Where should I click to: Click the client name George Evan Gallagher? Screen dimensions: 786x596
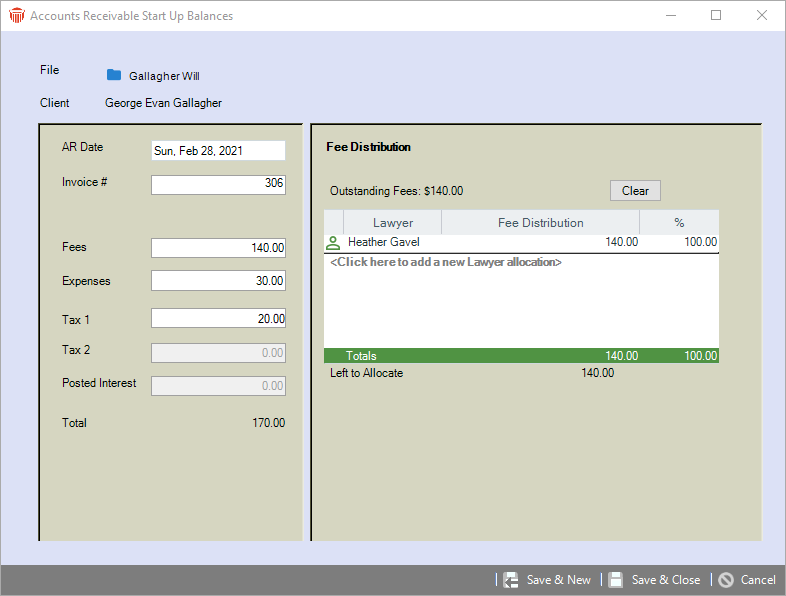163,103
